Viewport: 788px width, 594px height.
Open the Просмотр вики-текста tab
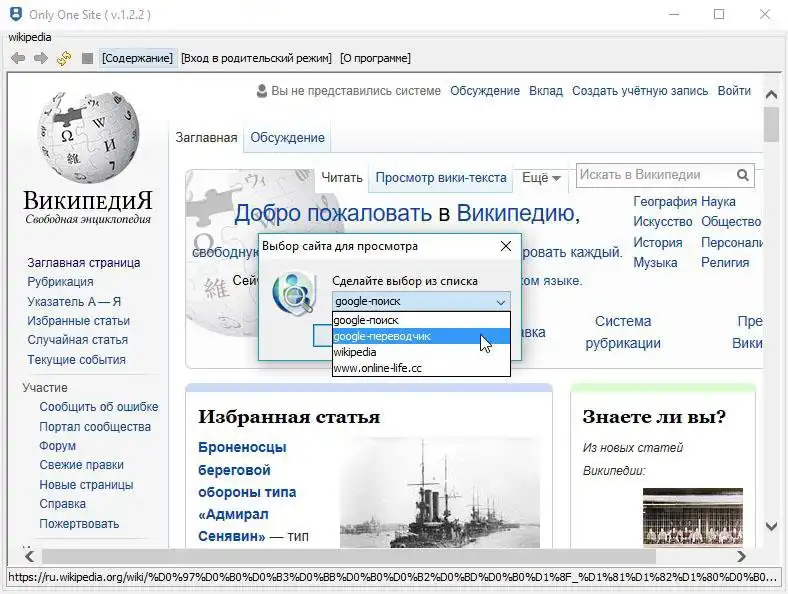tap(441, 178)
